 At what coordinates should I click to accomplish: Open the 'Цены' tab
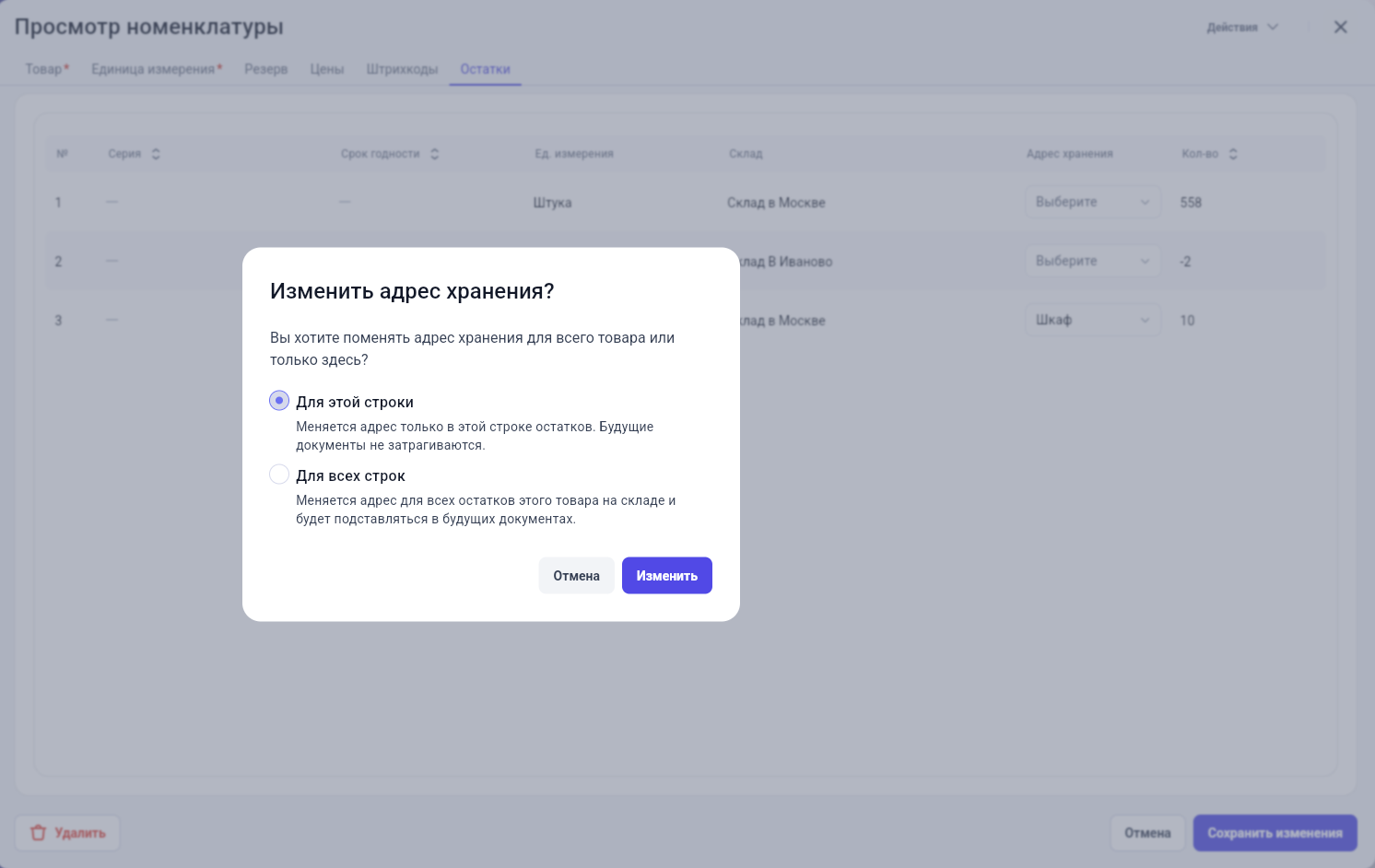(x=327, y=69)
